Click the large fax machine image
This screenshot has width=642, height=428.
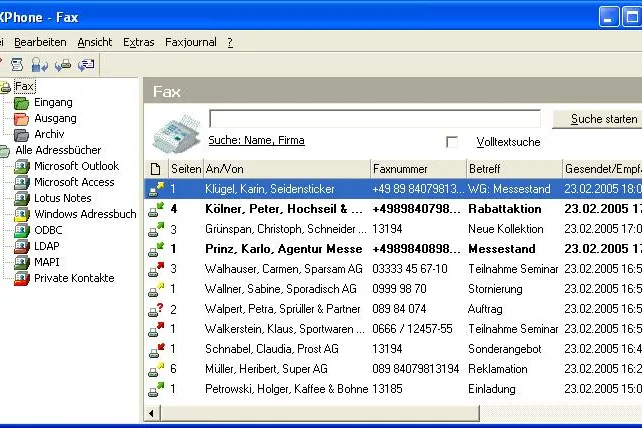tap(177, 134)
